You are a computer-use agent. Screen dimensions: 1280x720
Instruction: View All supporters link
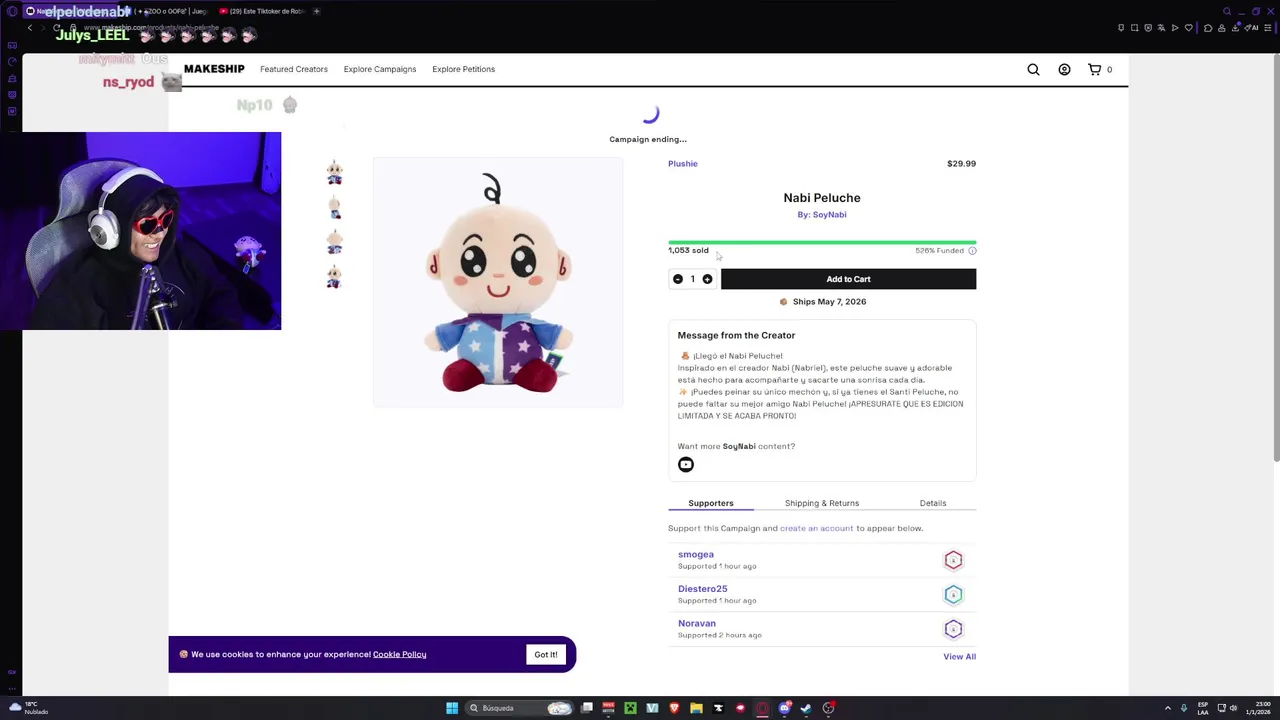point(959,656)
